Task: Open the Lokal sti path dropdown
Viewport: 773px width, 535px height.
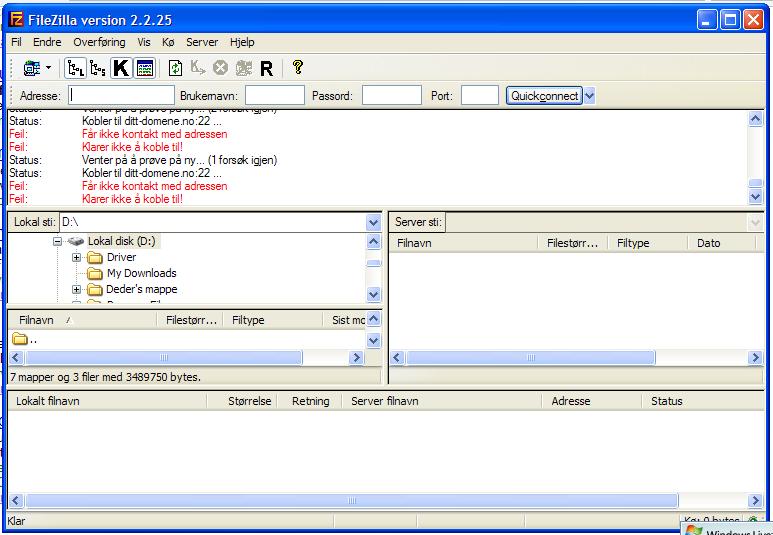Action: (374, 221)
